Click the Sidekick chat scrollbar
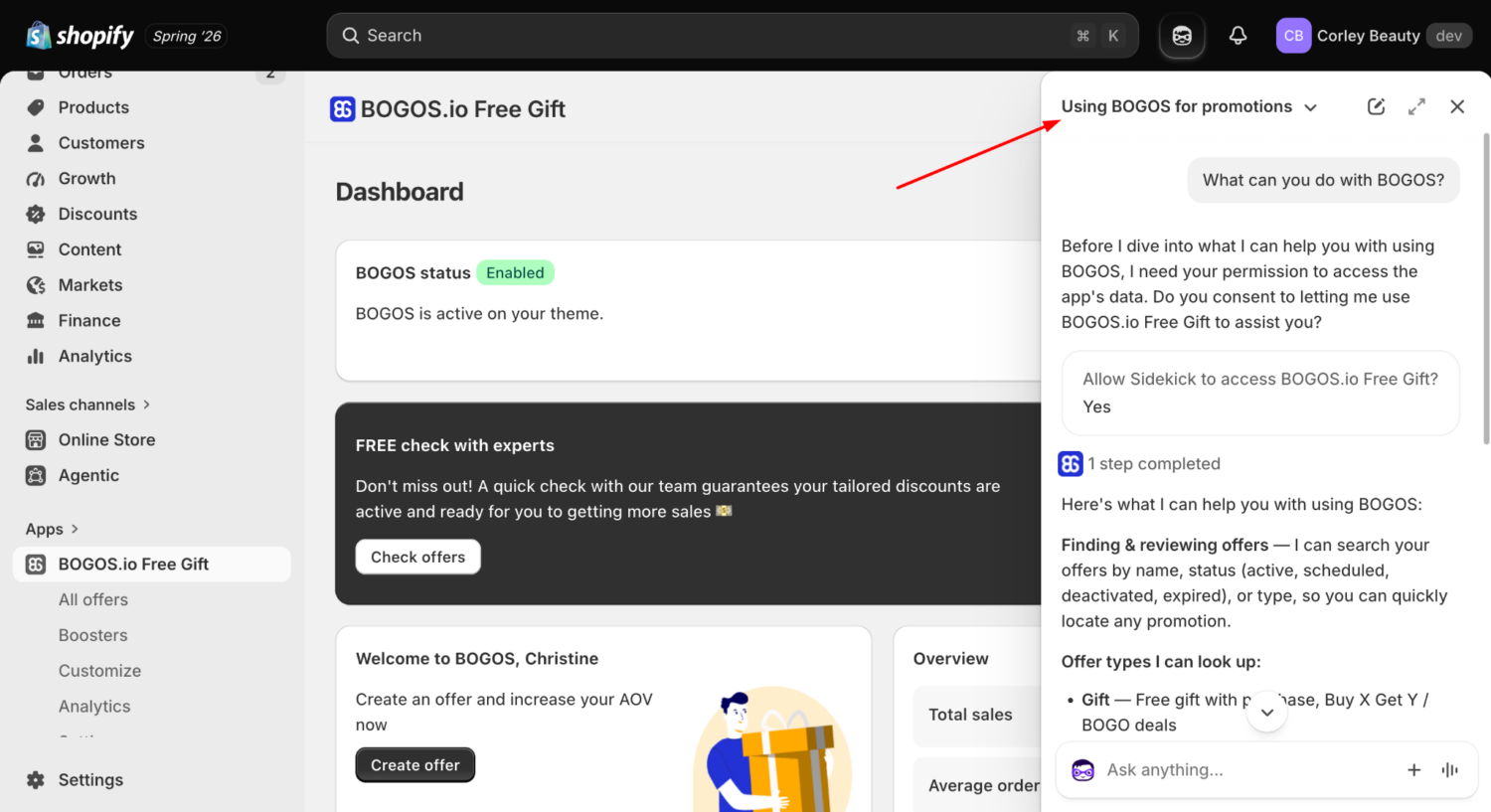This screenshot has height=812, width=1491. (x=1486, y=288)
